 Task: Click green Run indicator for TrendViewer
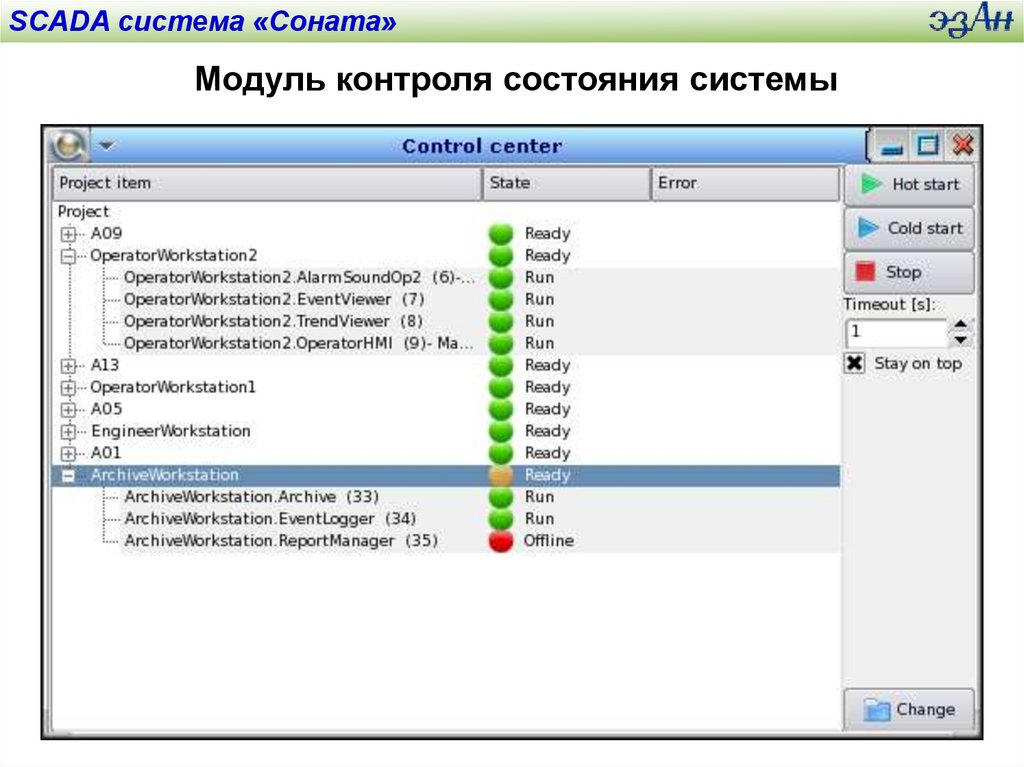pyautogui.click(x=501, y=321)
